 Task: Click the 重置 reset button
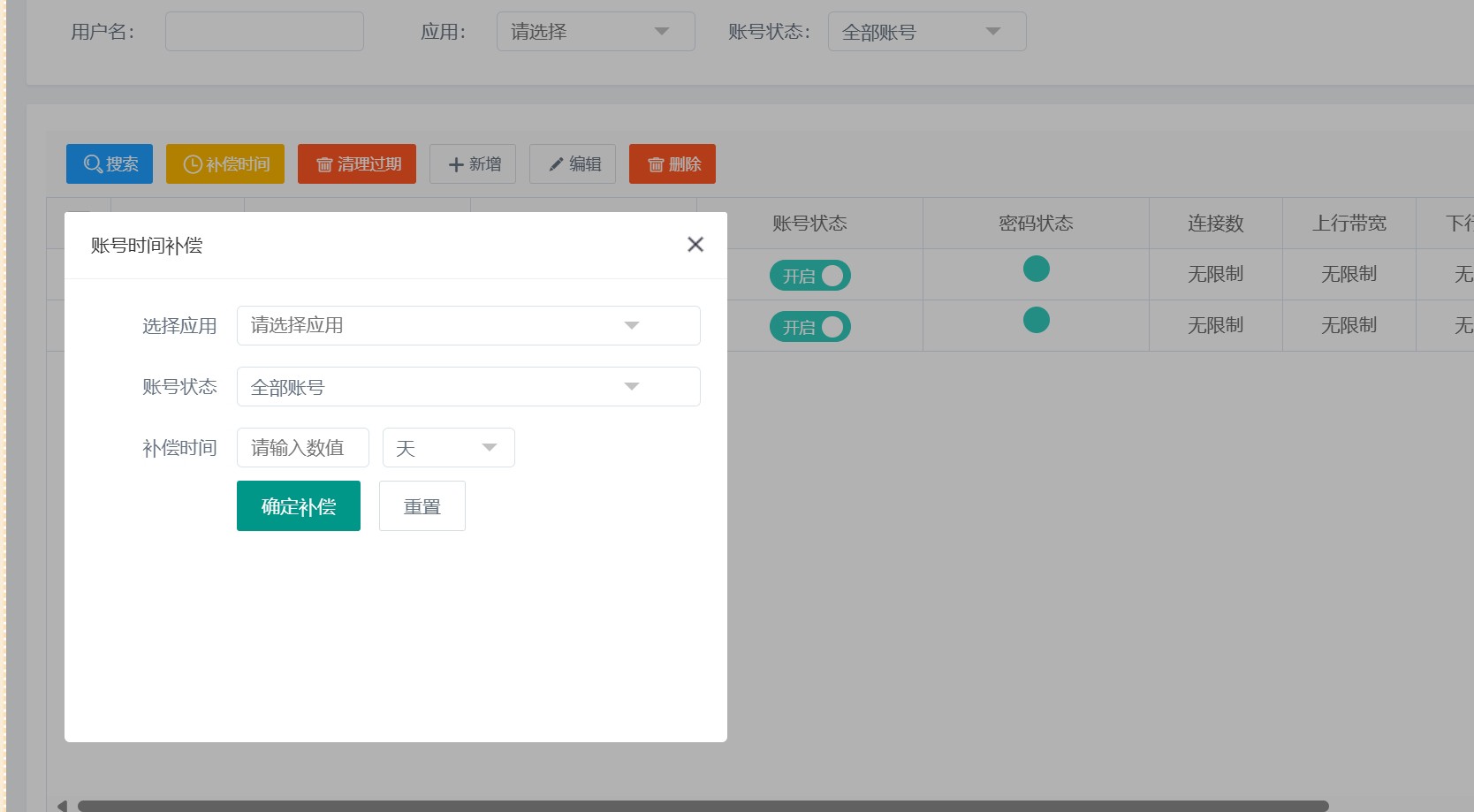422,506
